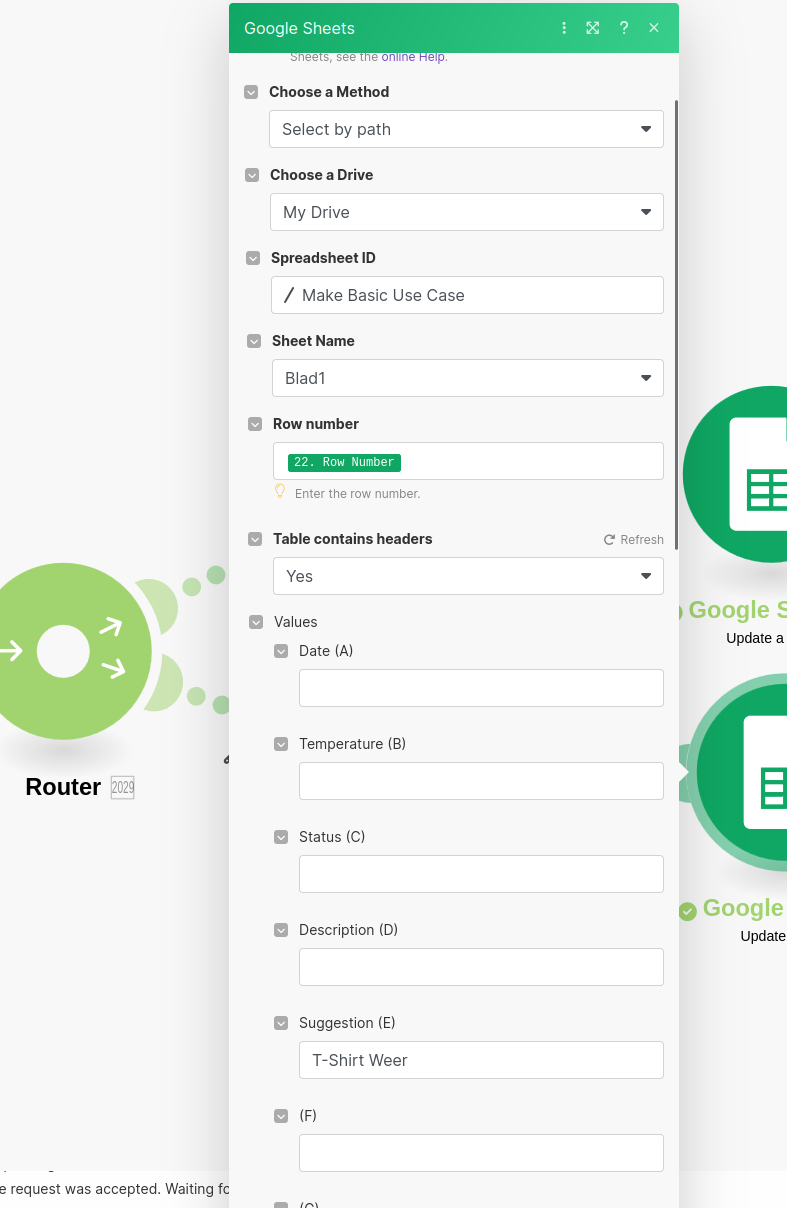Image resolution: width=787 pixels, height=1208 pixels.
Task: Click the Refresh button
Action: tap(633, 539)
